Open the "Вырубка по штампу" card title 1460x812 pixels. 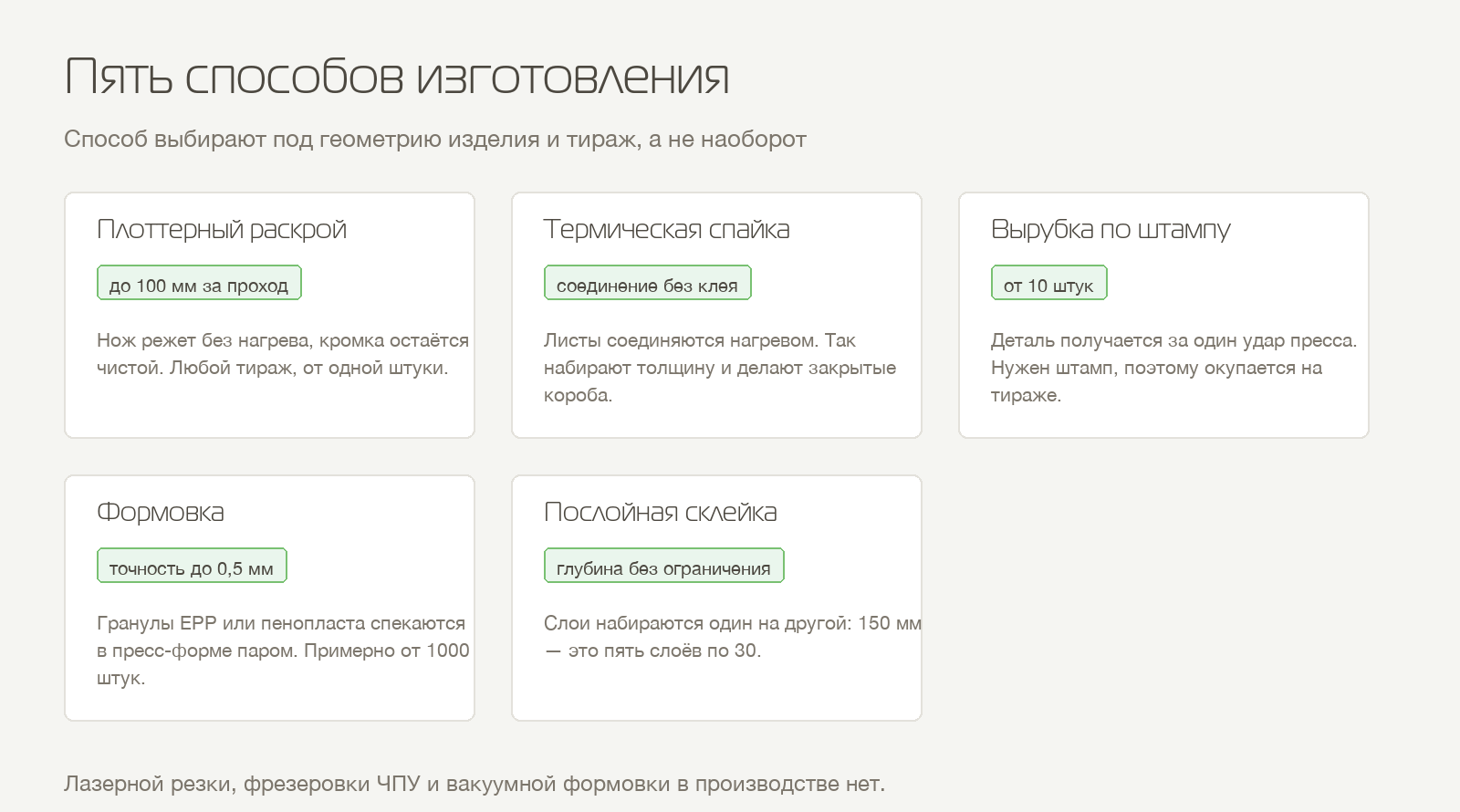pos(1111,229)
